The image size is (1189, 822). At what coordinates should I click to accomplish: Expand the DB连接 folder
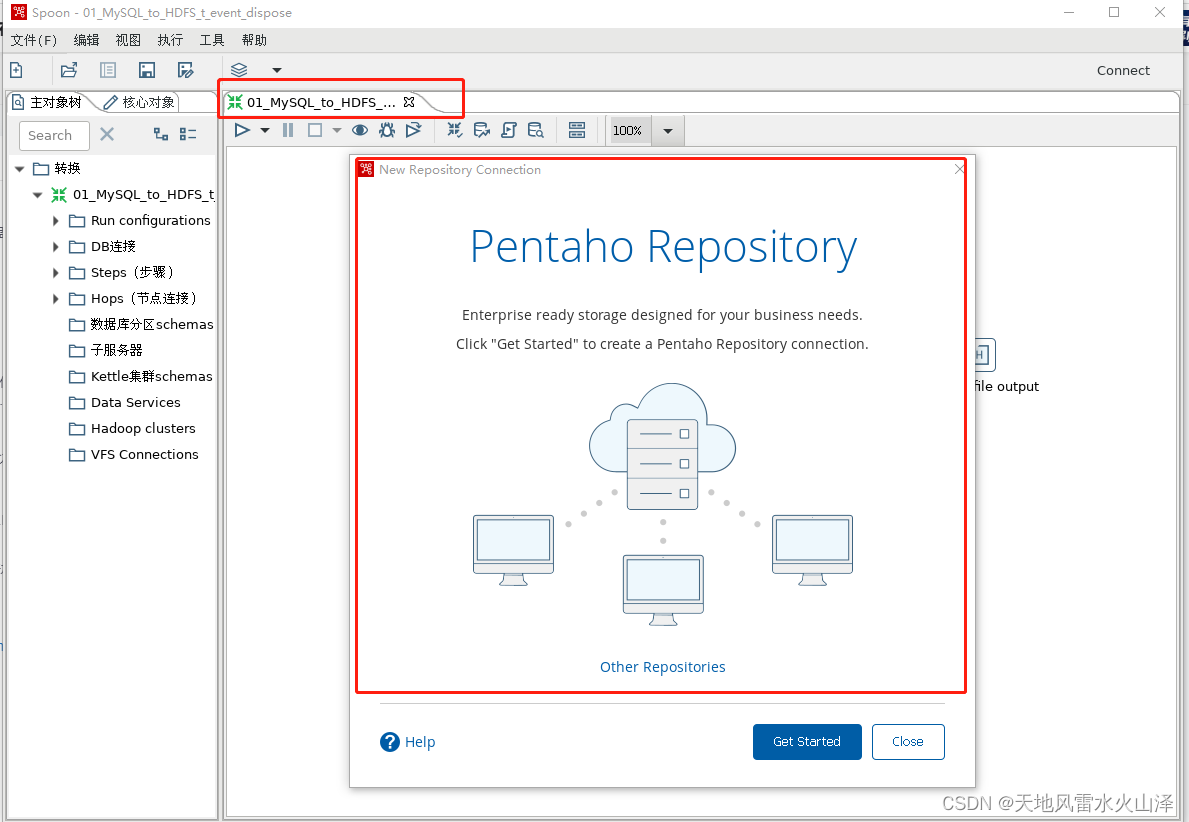(x=55, y=246)
